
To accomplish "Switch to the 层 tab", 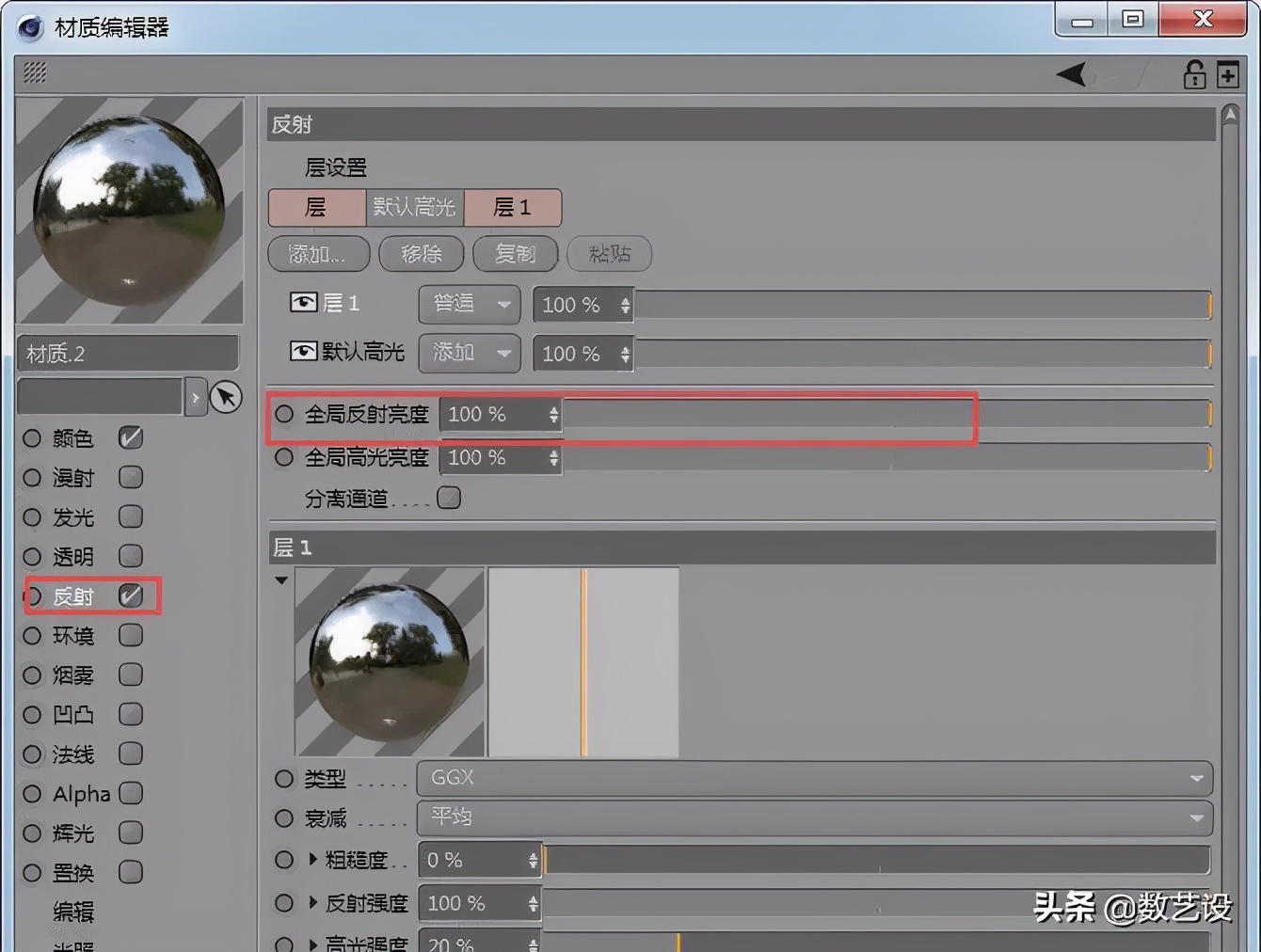I will coord(317,207).
